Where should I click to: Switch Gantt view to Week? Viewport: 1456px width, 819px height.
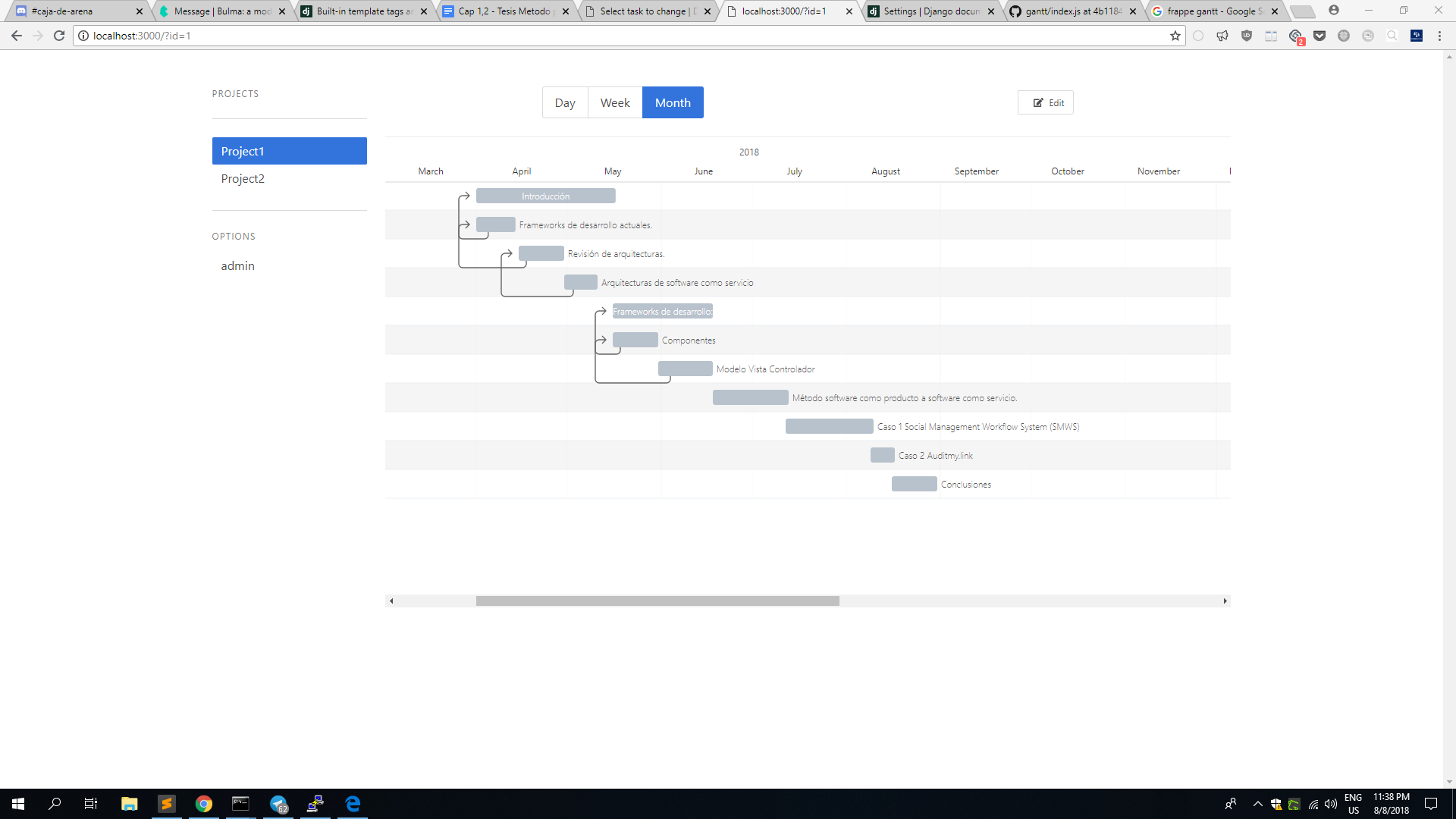point(615,103)
